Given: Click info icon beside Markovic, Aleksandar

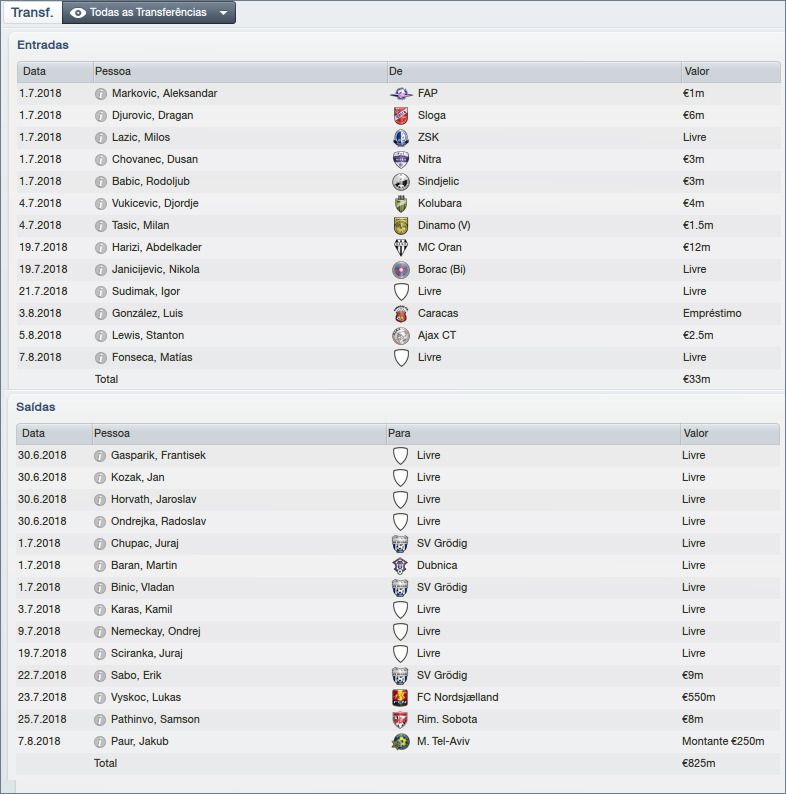Looking at the screenshot, I should (100, 94).
